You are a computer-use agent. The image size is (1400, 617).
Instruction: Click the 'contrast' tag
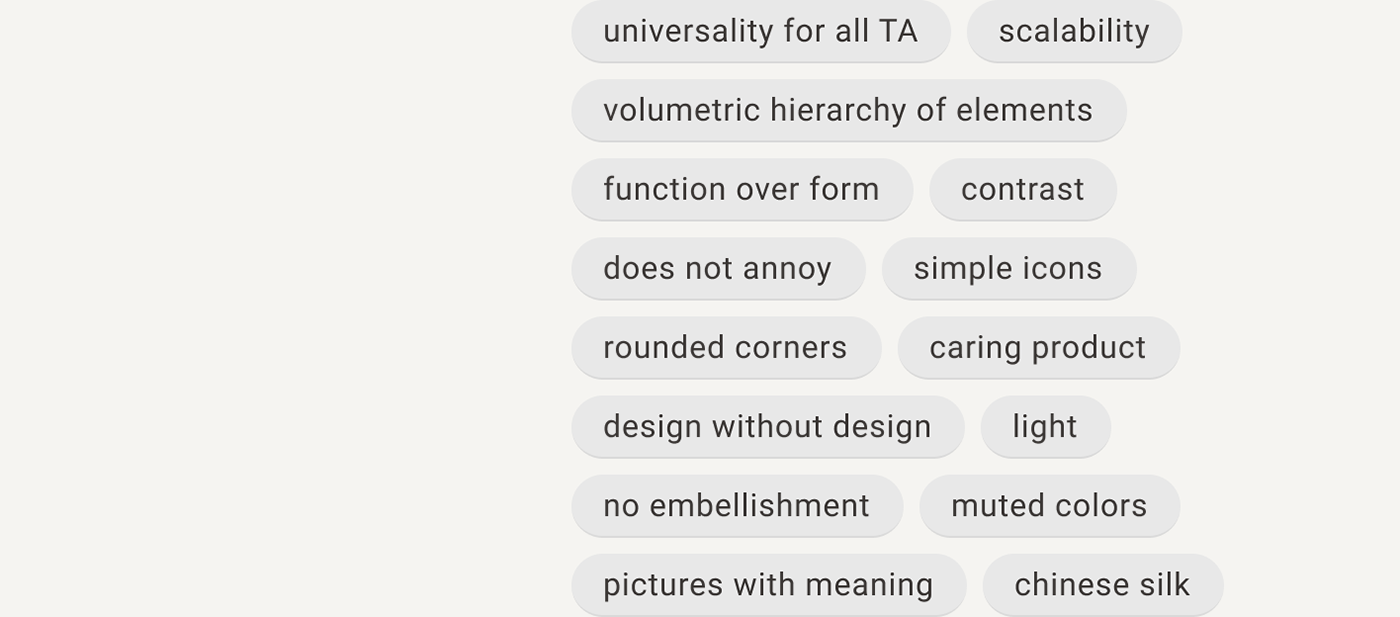[1022, 189]
